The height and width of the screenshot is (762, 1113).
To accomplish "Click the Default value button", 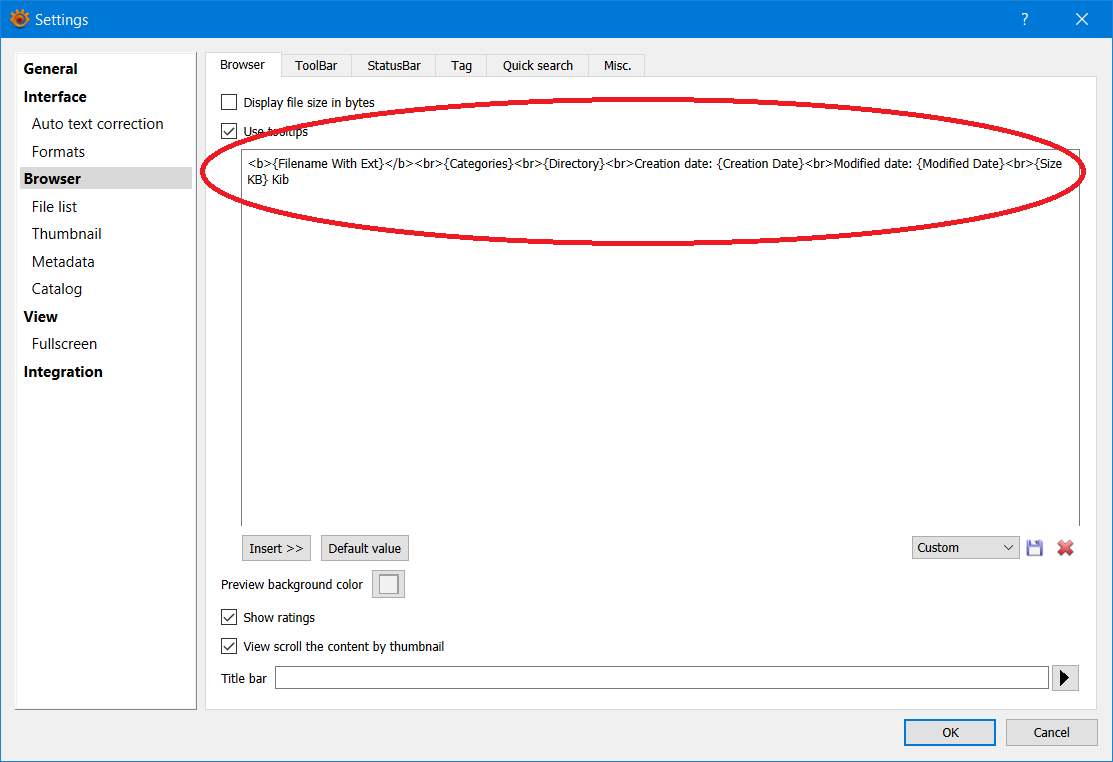I will (365, 548).
